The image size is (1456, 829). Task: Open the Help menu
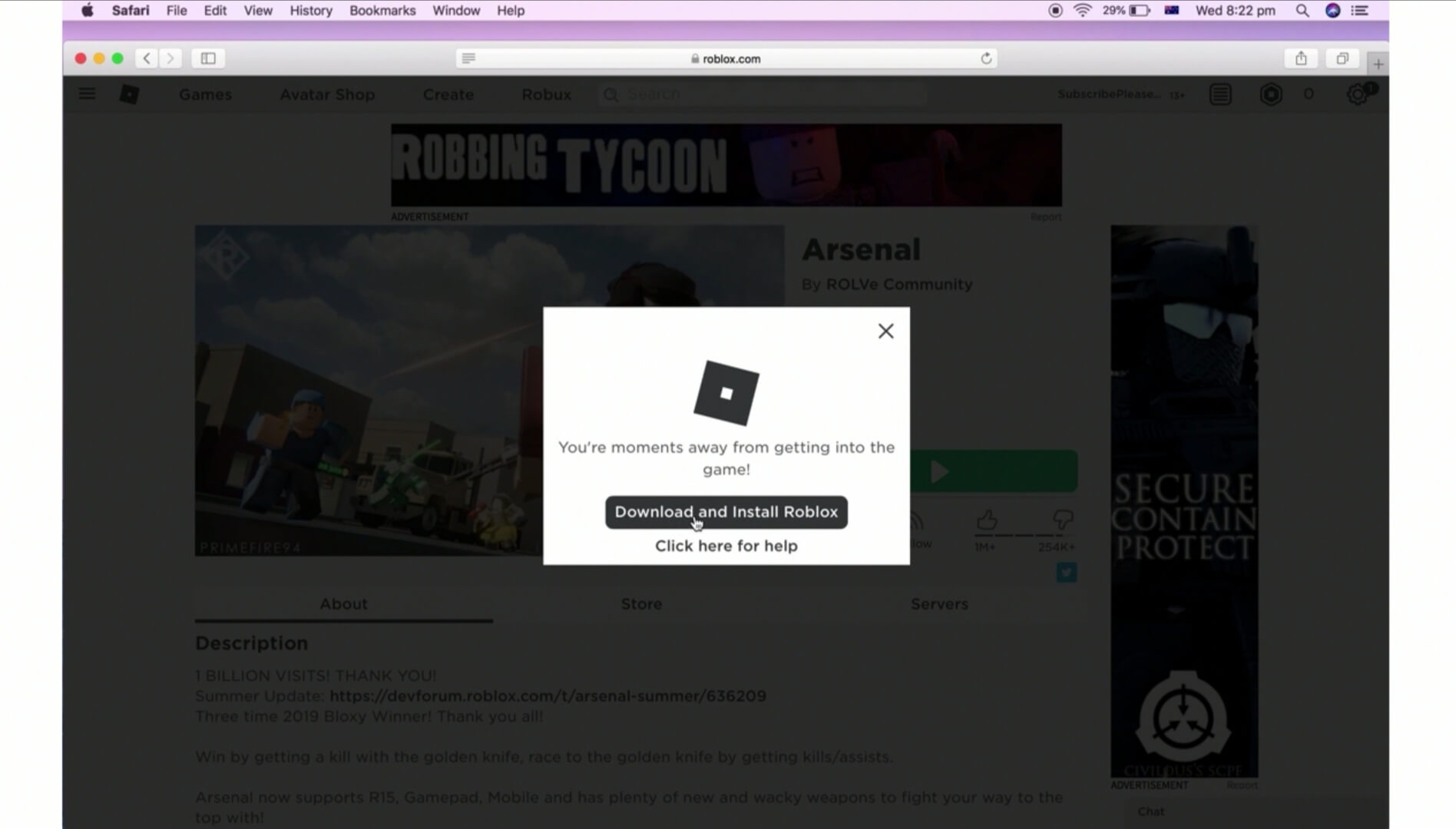(511, 11)
